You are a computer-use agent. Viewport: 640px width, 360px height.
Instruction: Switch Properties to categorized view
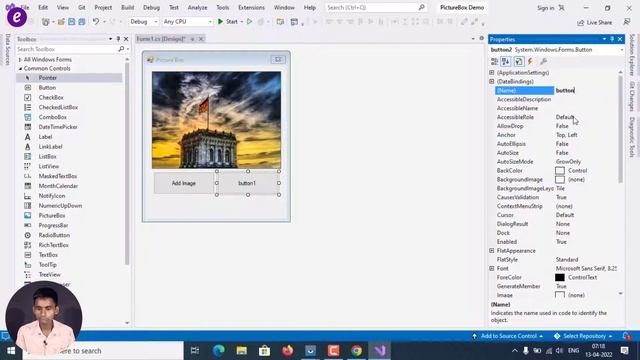pos(494,61)
